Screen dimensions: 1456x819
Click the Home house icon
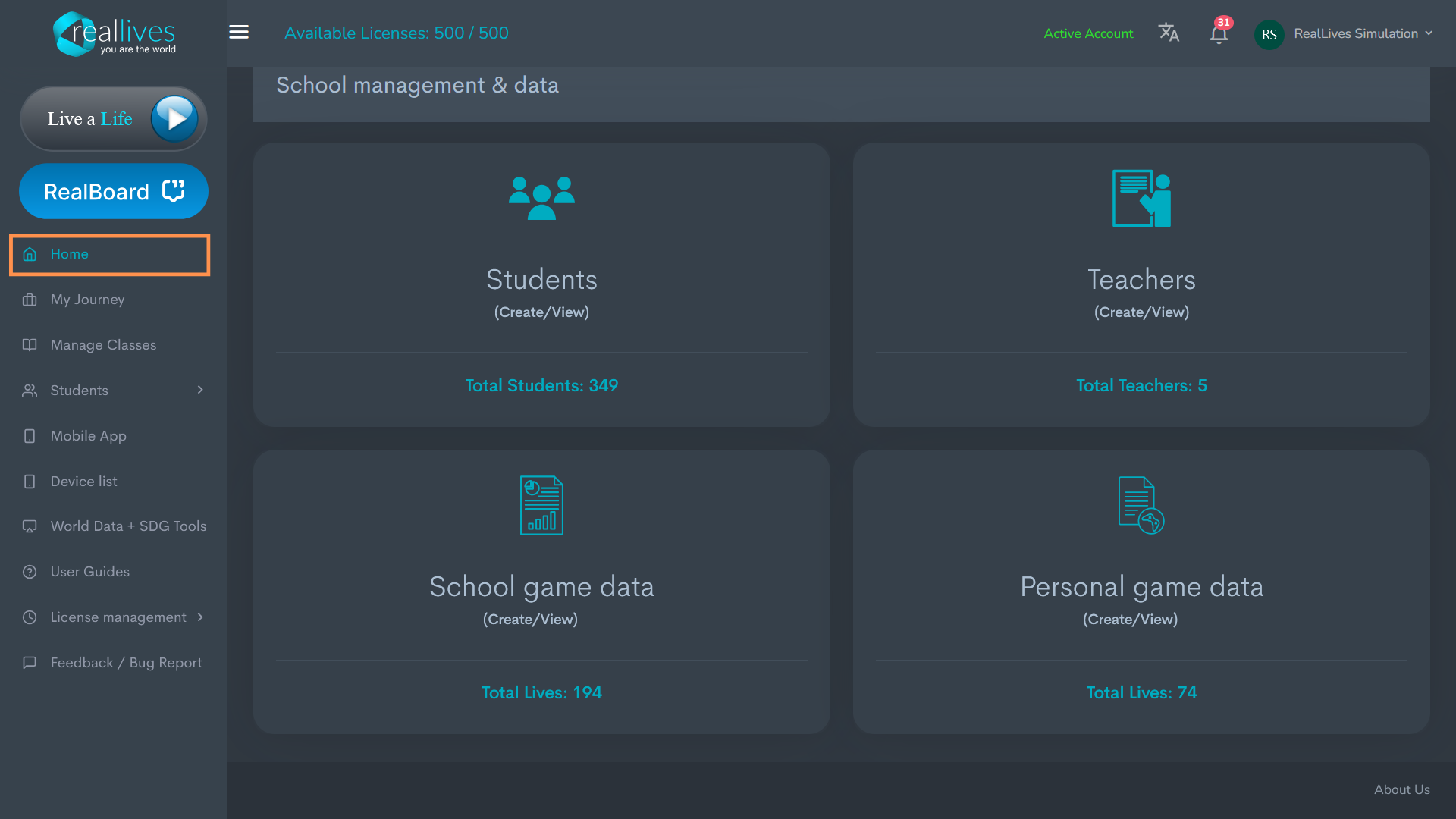coord(30,254)
